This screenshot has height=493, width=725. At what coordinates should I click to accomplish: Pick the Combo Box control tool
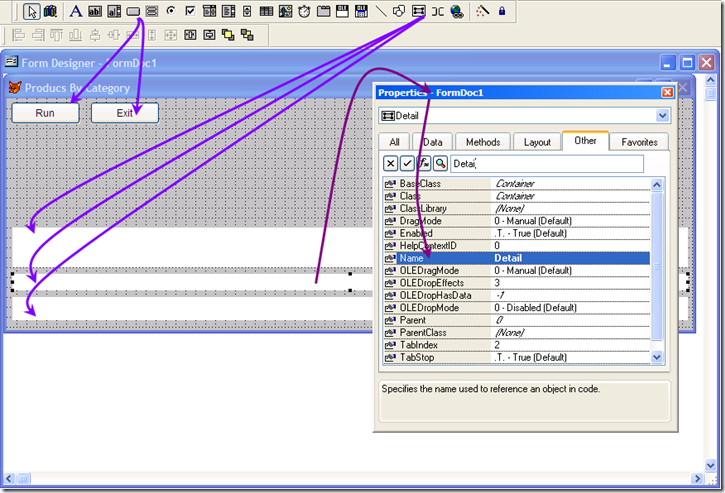coord(209,11)
